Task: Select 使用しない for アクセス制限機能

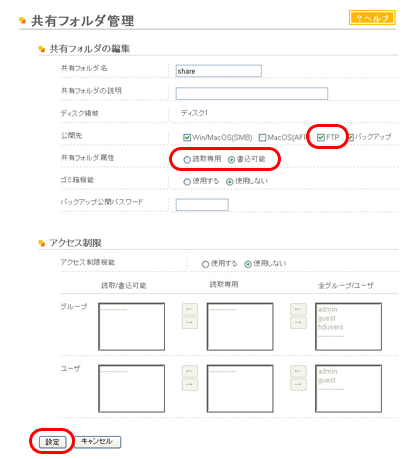Action: 248,264
